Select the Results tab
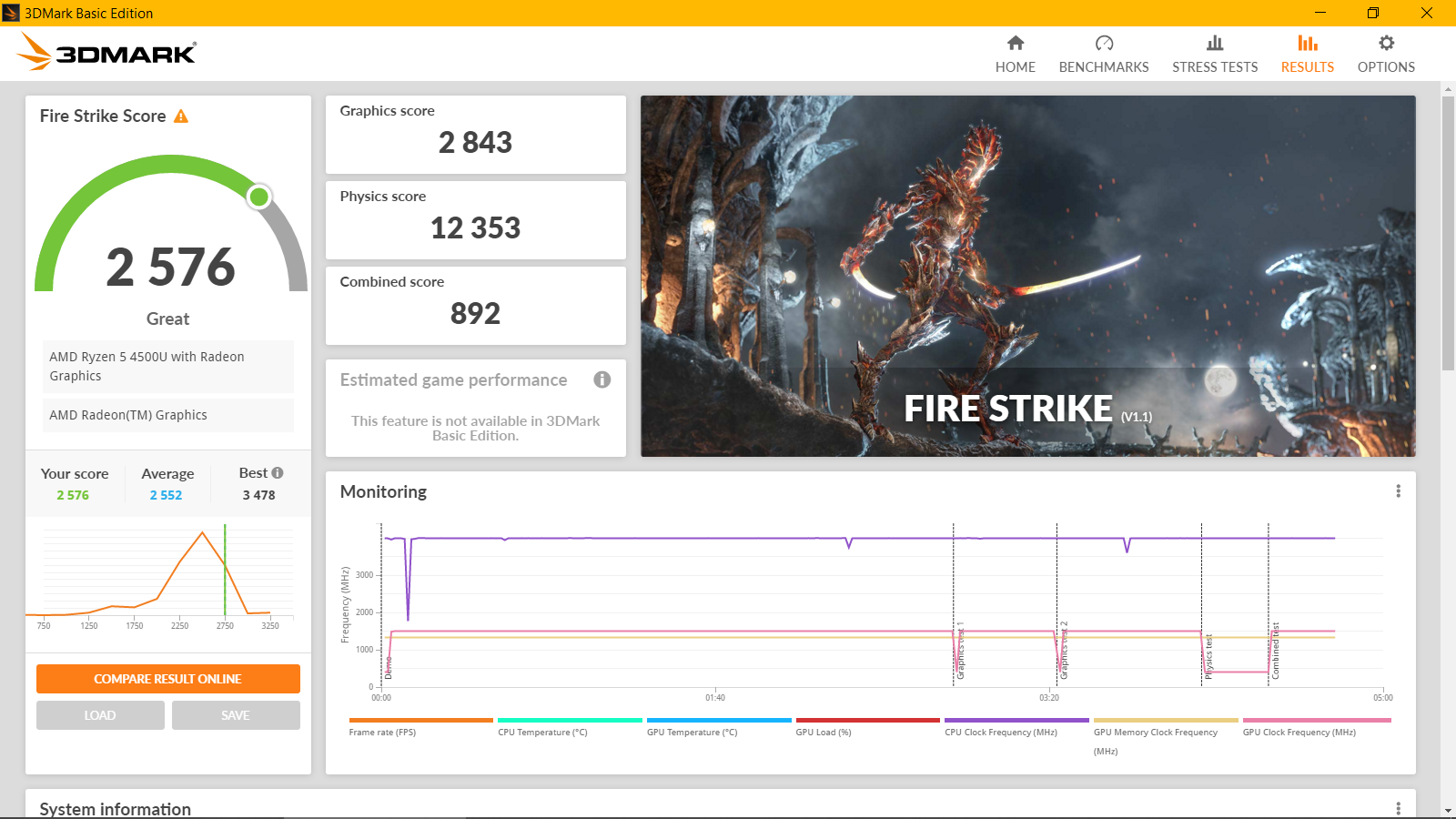Viewport: 1456px width, 819px height. [x=1308, y=55]
